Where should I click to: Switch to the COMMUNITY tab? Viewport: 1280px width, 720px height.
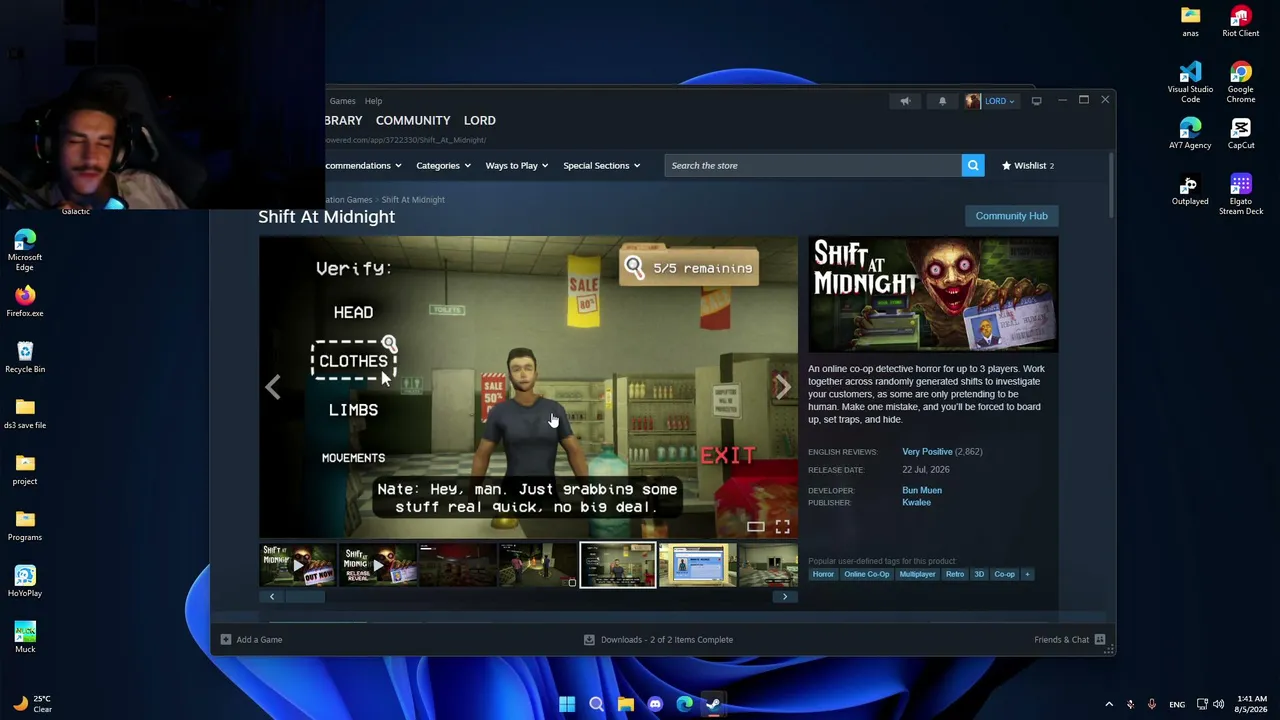click(x=413, y=120)
